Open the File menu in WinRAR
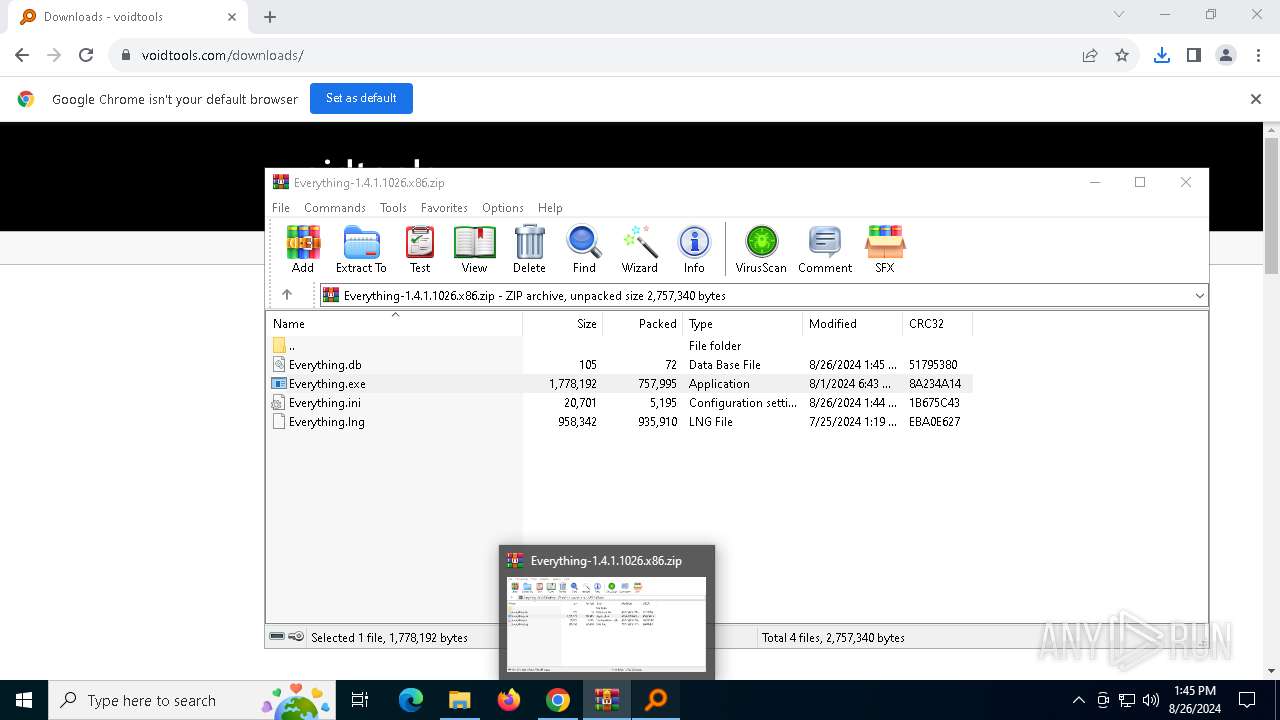Screen dimensions: 1280x720 [x=281, y=208]
